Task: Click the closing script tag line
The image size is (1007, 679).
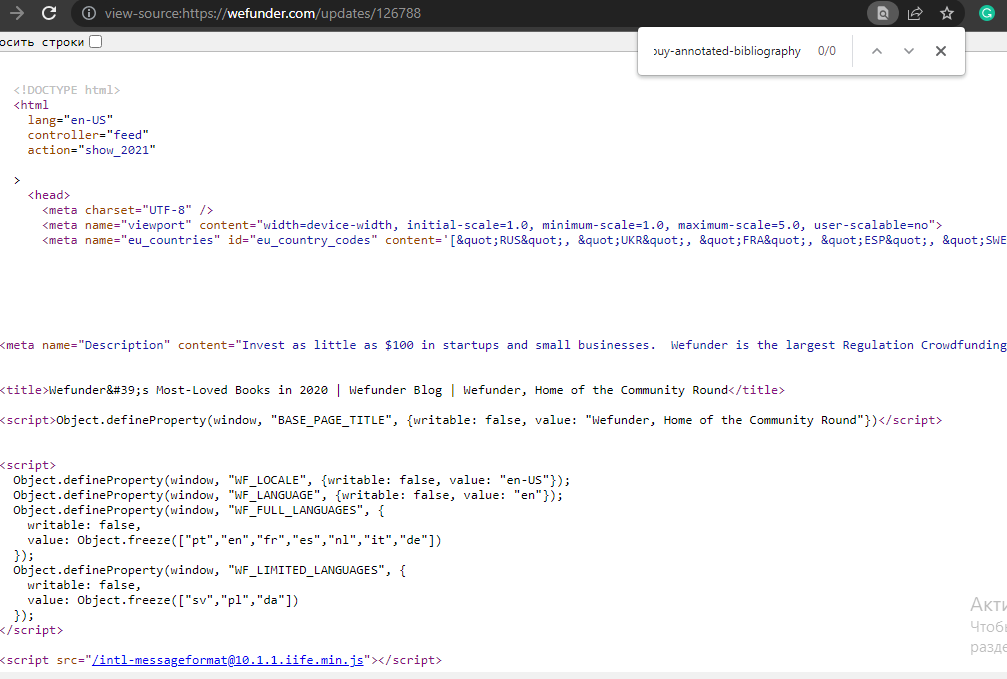Action: [x=31, y=630]
